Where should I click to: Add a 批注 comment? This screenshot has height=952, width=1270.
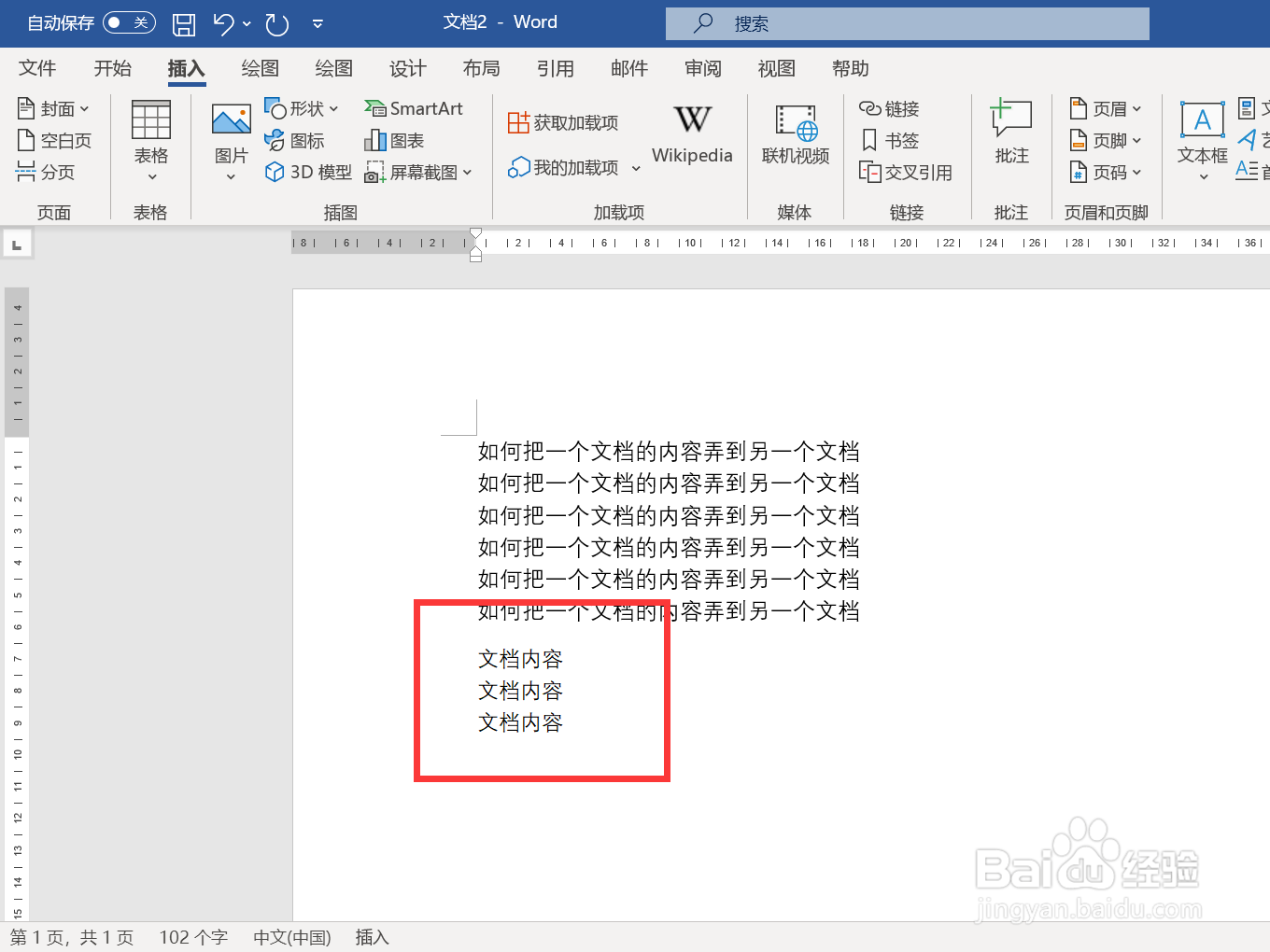[1011, 133]
